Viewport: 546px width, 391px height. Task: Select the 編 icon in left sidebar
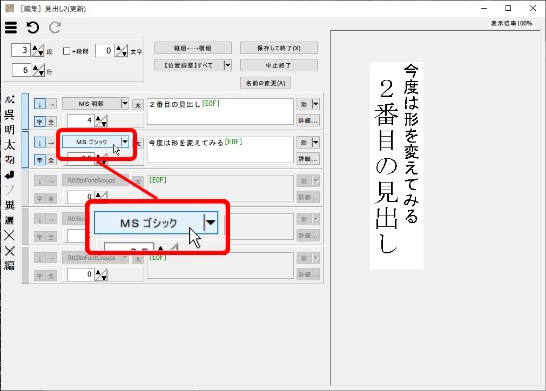pos(9,266)
